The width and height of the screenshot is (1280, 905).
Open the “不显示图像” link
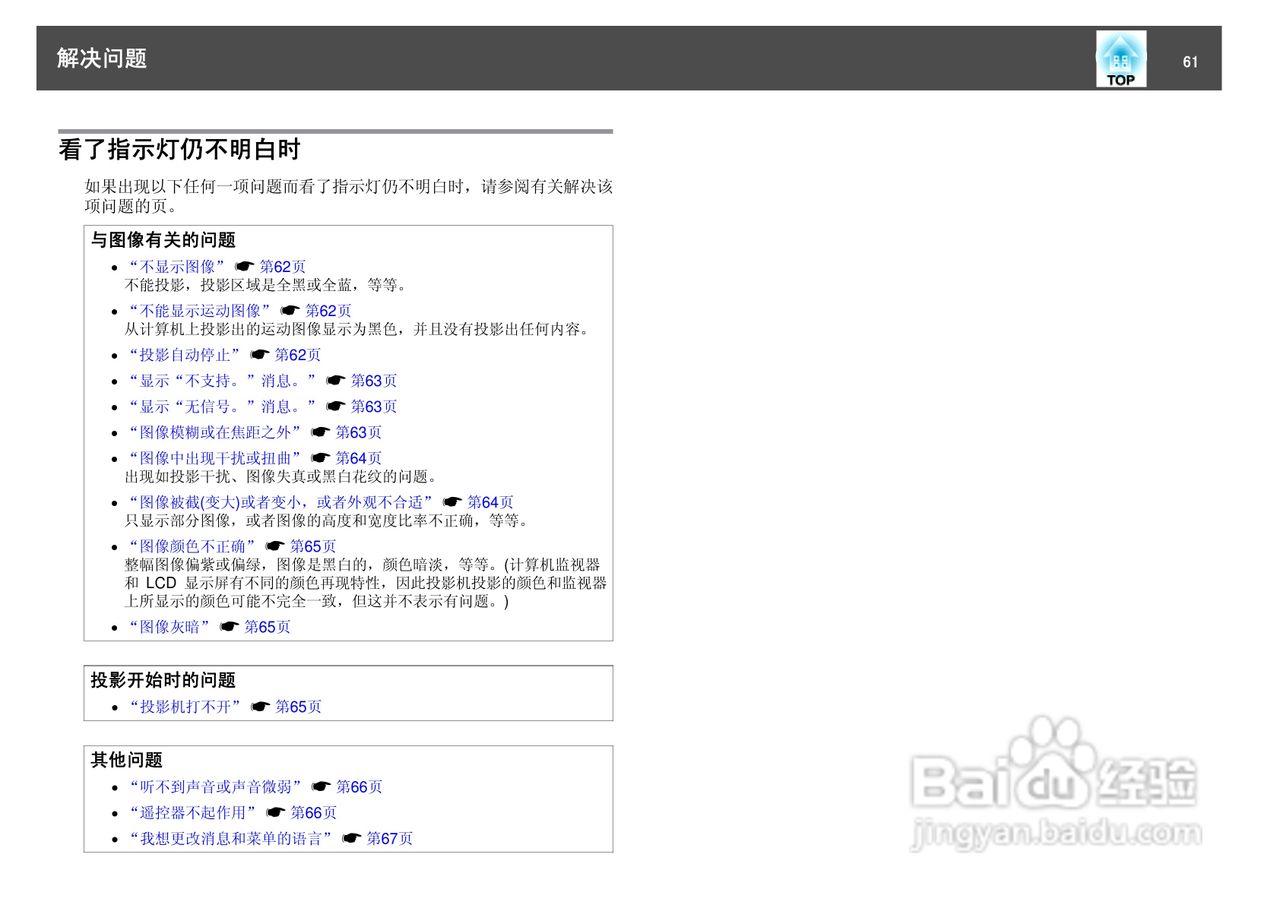[x=177, y=267]
